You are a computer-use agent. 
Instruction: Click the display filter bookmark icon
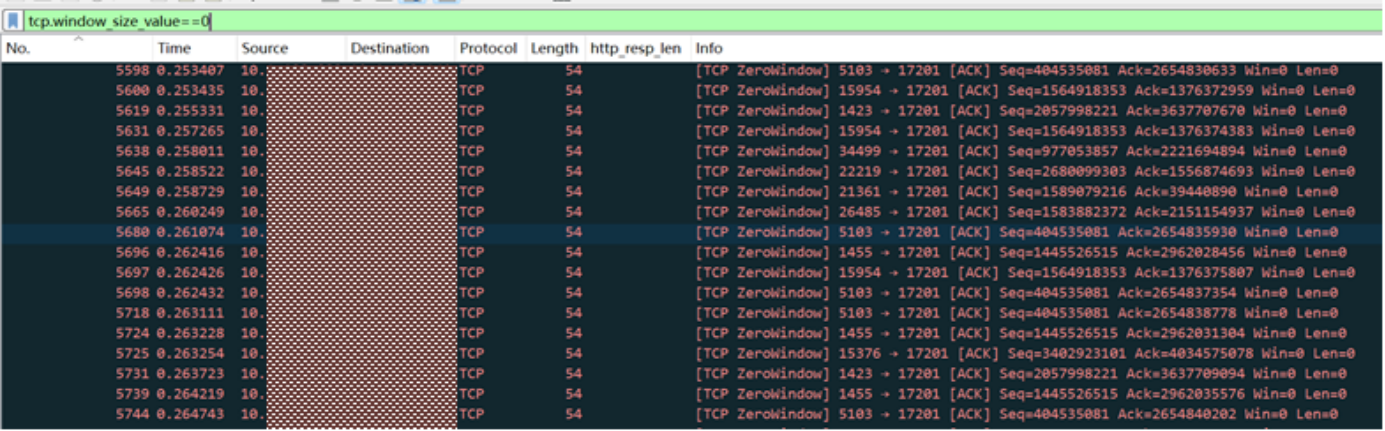tap(14, 20)
